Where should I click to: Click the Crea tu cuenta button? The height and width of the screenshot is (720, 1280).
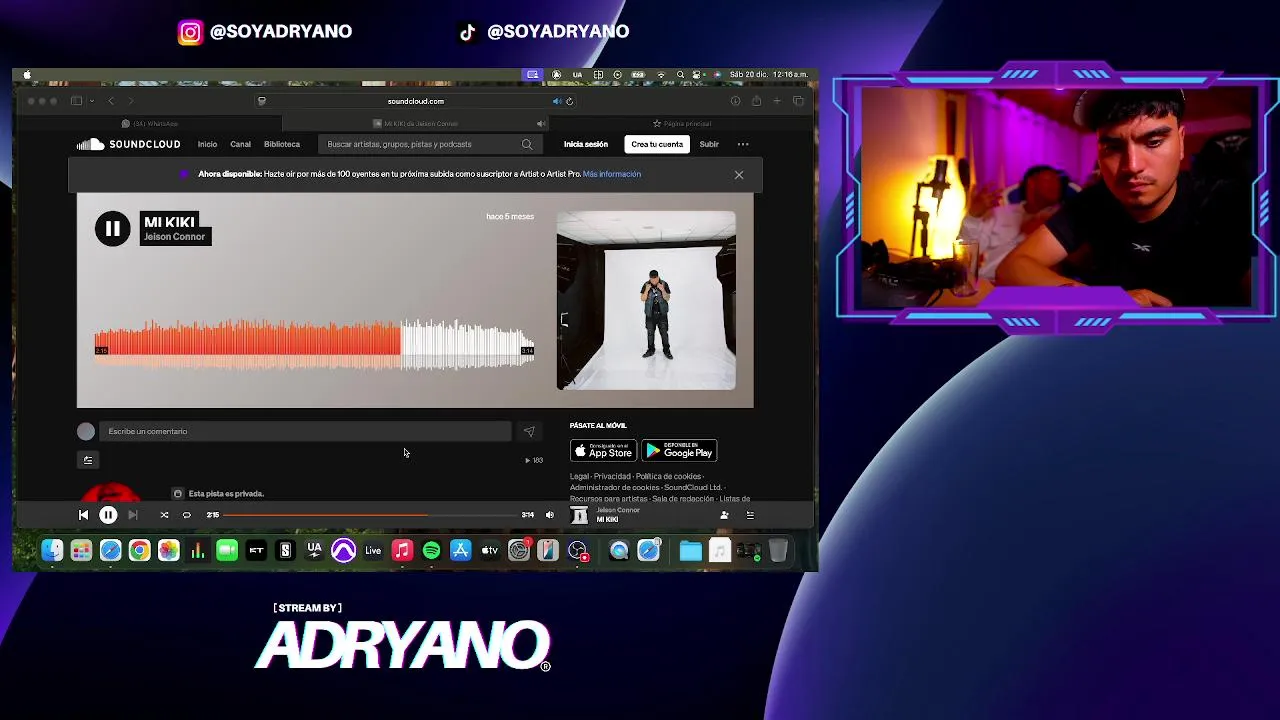tap(657, 144)
